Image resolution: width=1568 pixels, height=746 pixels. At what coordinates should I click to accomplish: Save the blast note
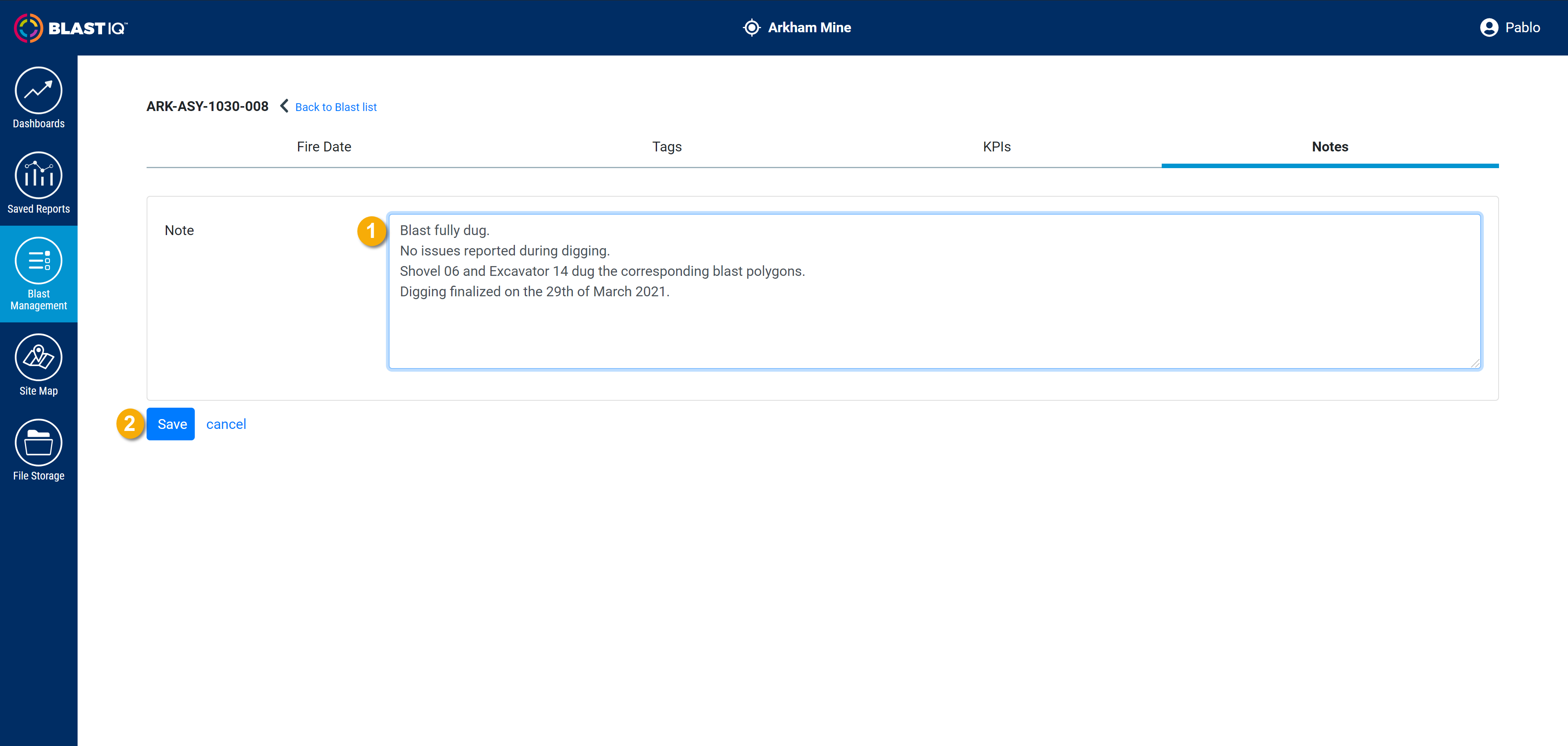(170, 424)
